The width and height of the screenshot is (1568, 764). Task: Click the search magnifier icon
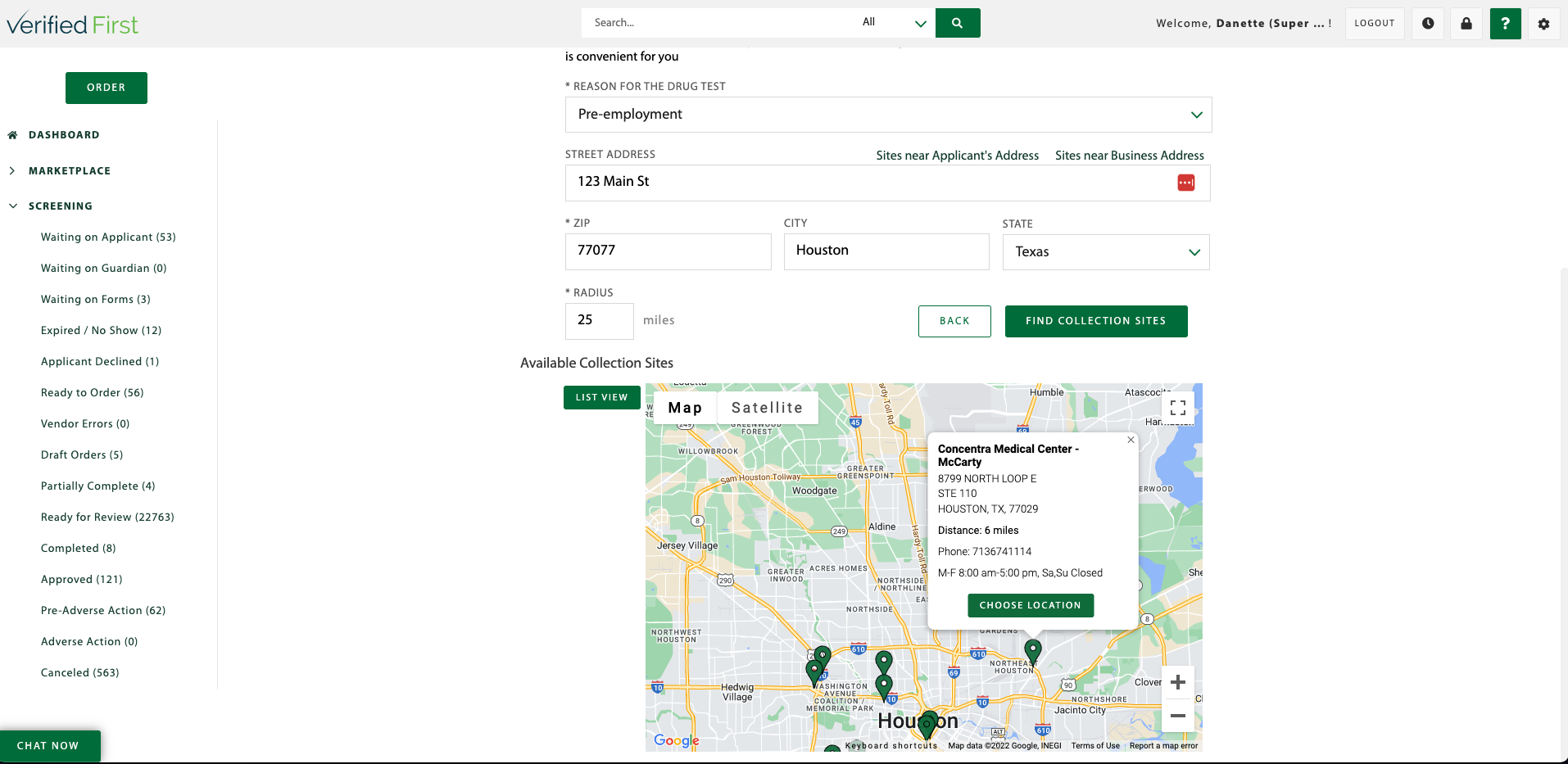(x=957, y=23)
